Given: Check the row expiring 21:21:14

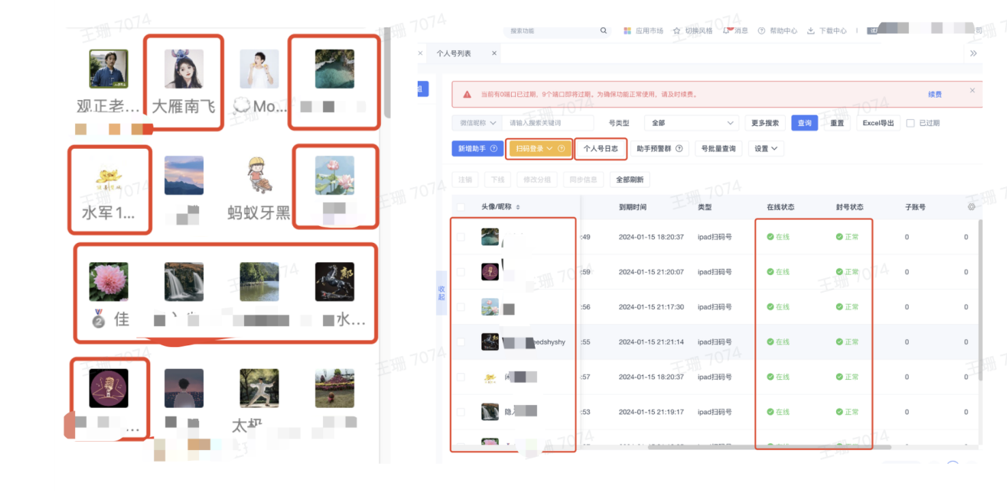Looking at the screenshot, I should click(x=460, y=341).
